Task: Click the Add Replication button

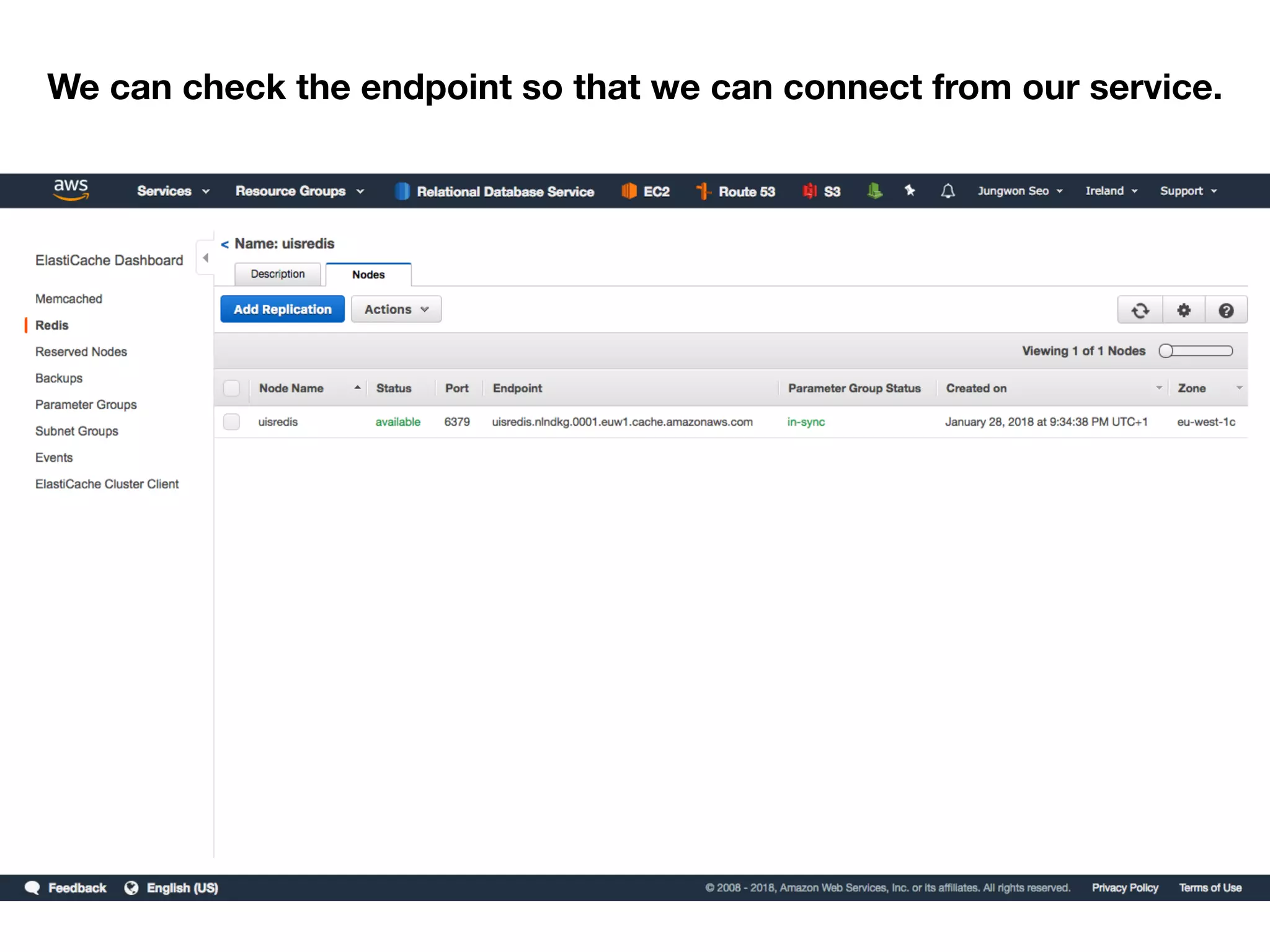Action: [x=283, y=309]
